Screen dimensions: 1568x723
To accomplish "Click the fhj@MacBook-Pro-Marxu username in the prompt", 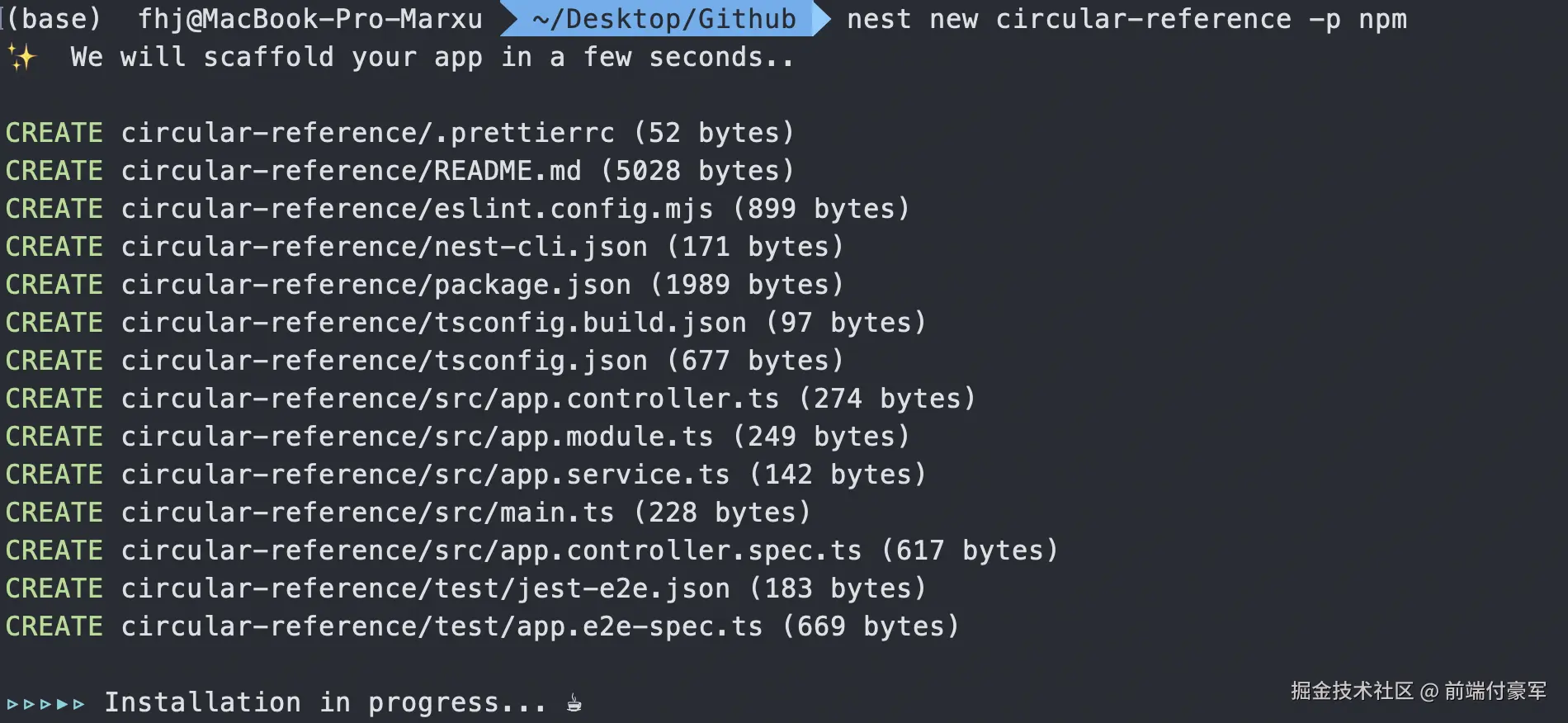I will coord(309,19).
